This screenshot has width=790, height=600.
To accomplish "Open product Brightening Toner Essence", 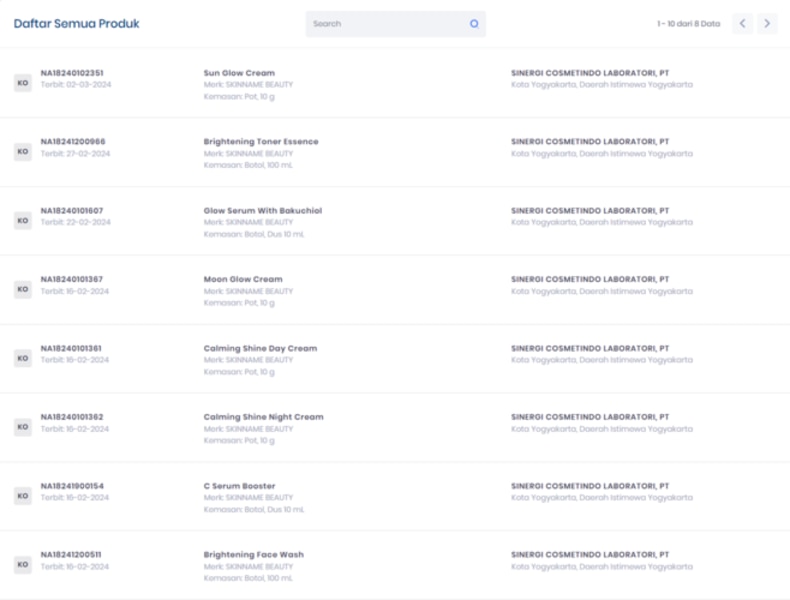I will (261, 142).
